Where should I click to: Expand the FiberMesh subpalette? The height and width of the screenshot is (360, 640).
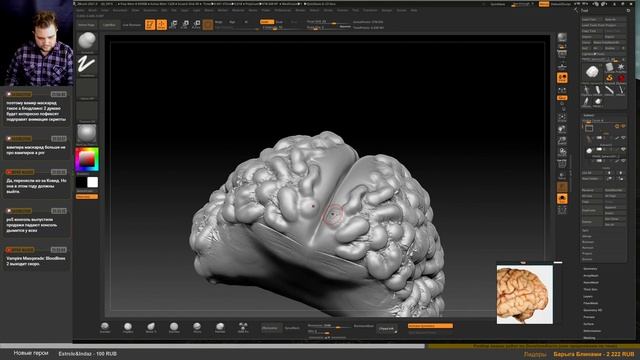click(x=591, y=303)
